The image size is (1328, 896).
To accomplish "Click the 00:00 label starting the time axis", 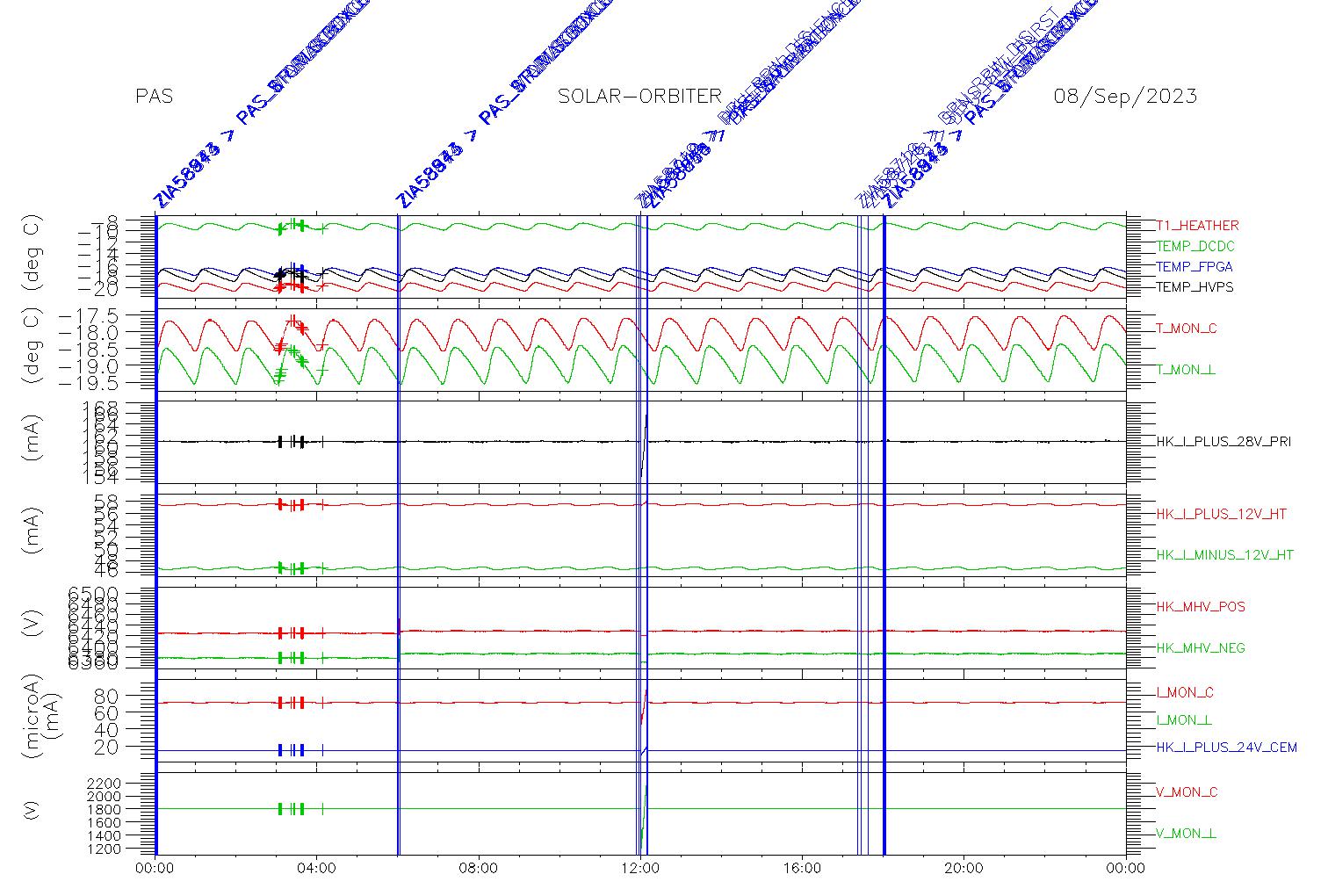I will pos(155,869).
